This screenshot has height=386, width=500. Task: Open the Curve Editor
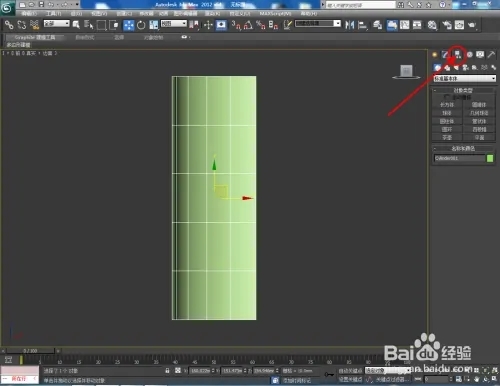[x=404, y=25]
